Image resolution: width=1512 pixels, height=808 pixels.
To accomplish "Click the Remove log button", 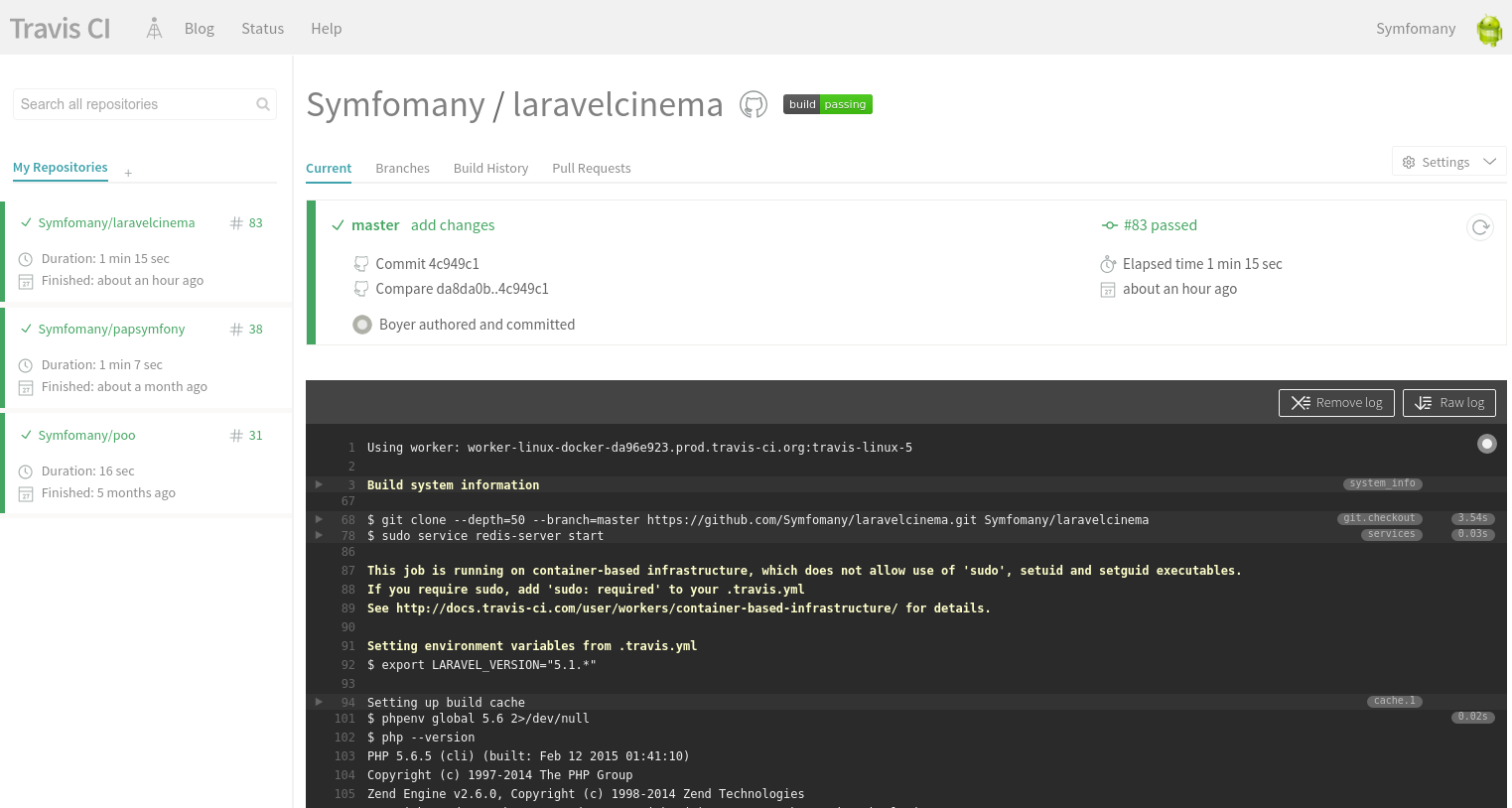I will (1336, 403).
